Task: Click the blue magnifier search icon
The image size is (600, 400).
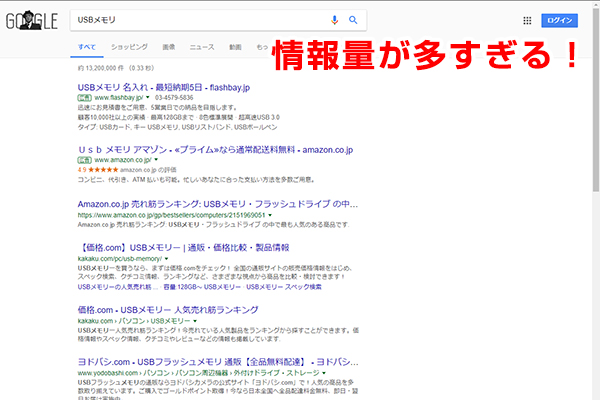Action: point(353,20)
